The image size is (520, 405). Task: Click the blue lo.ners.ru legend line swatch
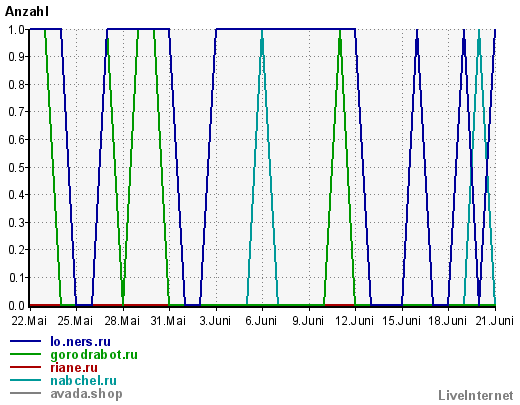(25, 341)
